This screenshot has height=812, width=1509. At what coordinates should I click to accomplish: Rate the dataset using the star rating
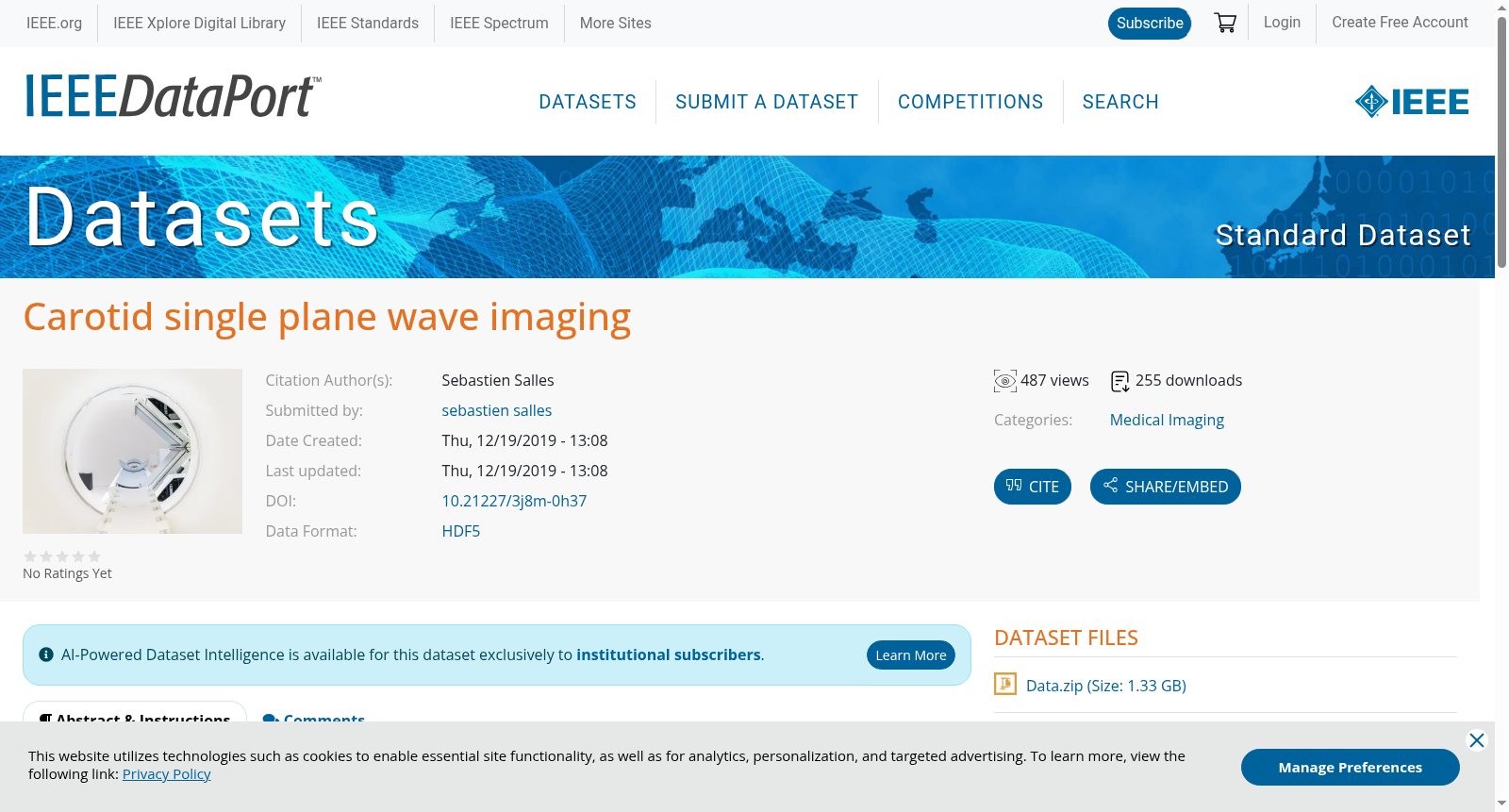62,556
